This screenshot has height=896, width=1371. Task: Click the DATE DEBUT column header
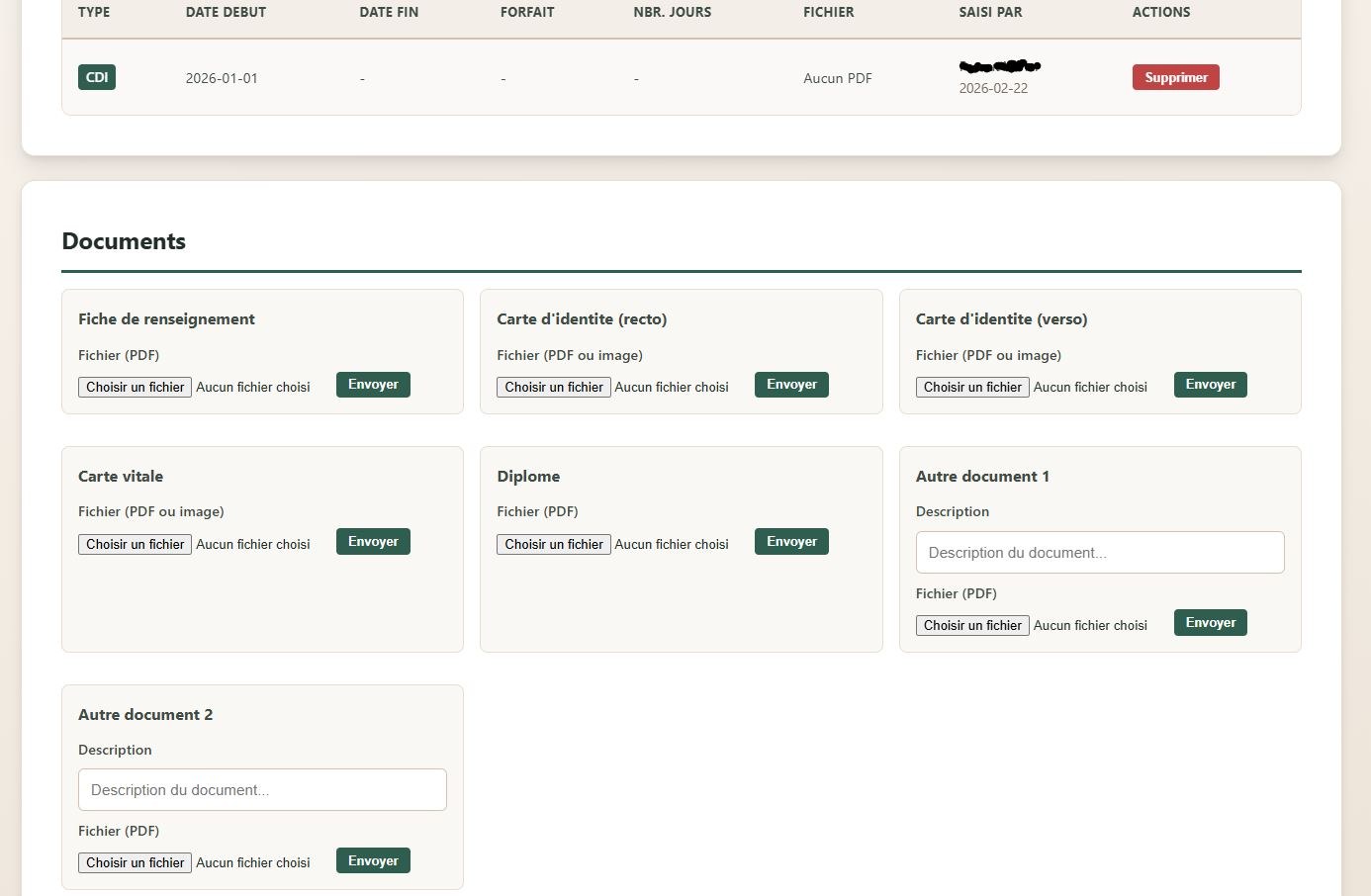point(226,12)
